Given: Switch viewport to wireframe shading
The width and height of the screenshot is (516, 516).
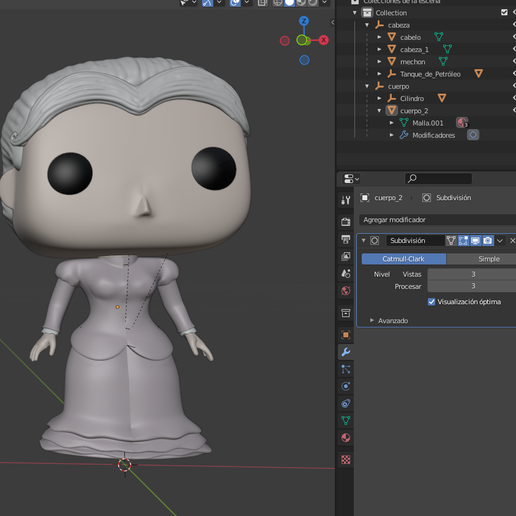Looking at the screenshot, I should pyautogui.click(x=277, y=3).
